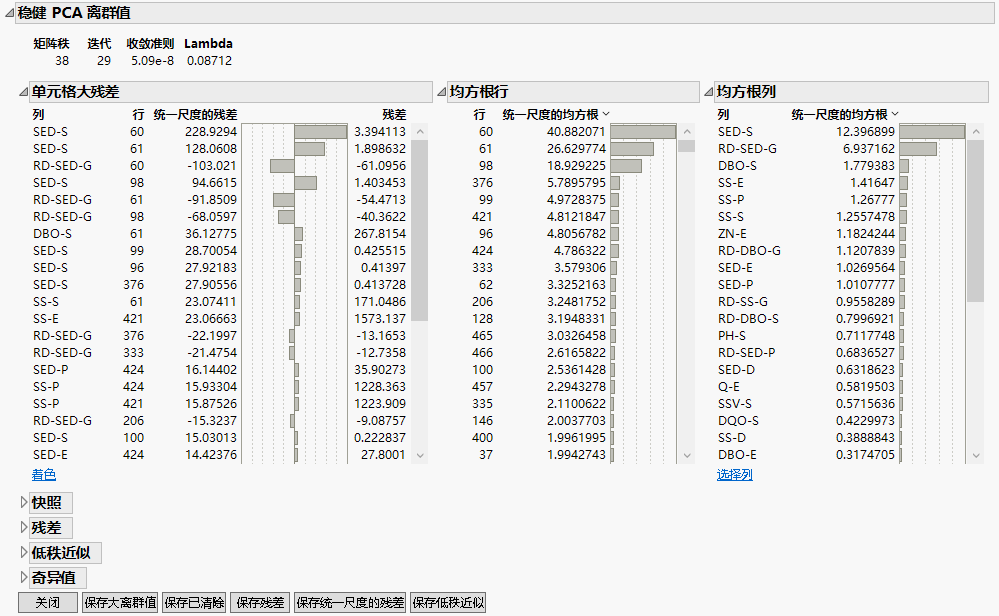Click the SED-P row 424 entry
Image resolution: width=999 pixels, height=616 pixels.
[50, 369]
